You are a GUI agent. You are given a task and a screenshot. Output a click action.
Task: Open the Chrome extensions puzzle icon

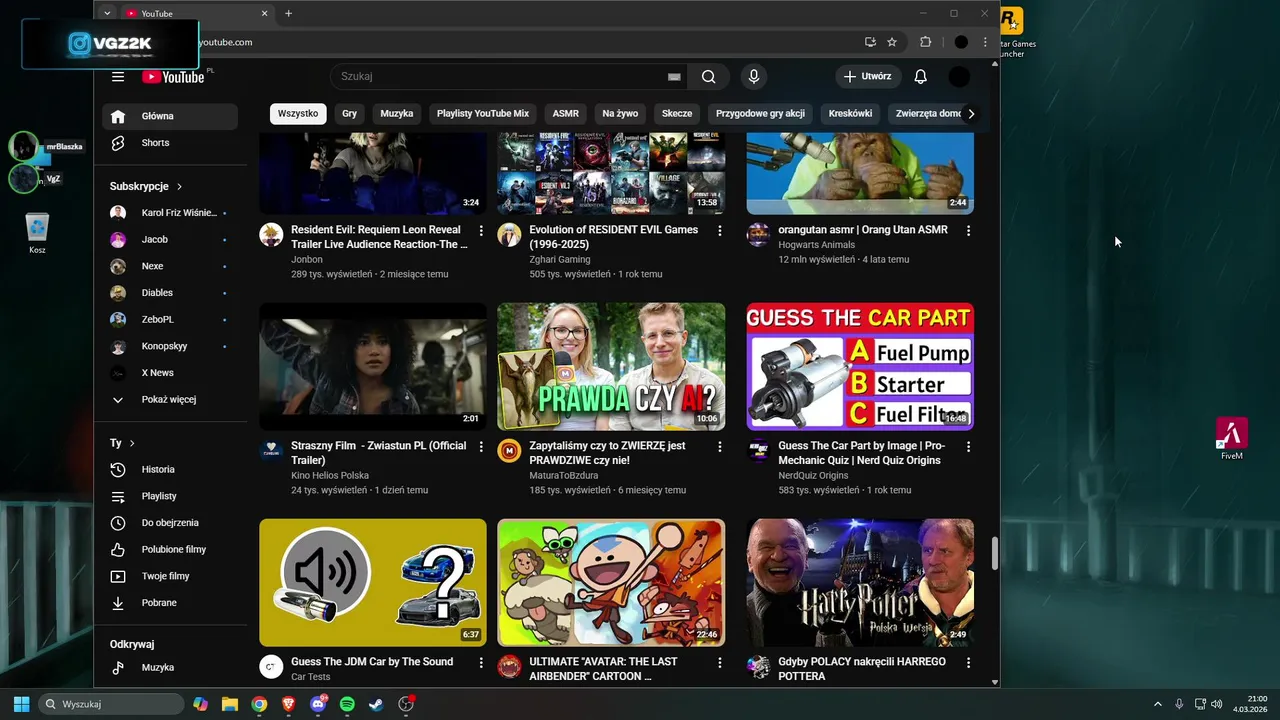[925, 42]
